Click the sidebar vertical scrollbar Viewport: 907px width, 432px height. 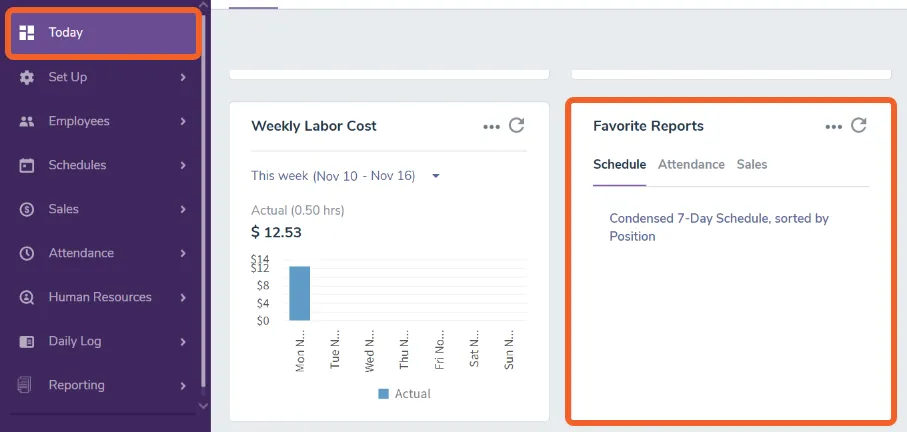click(x=203, y=201)
